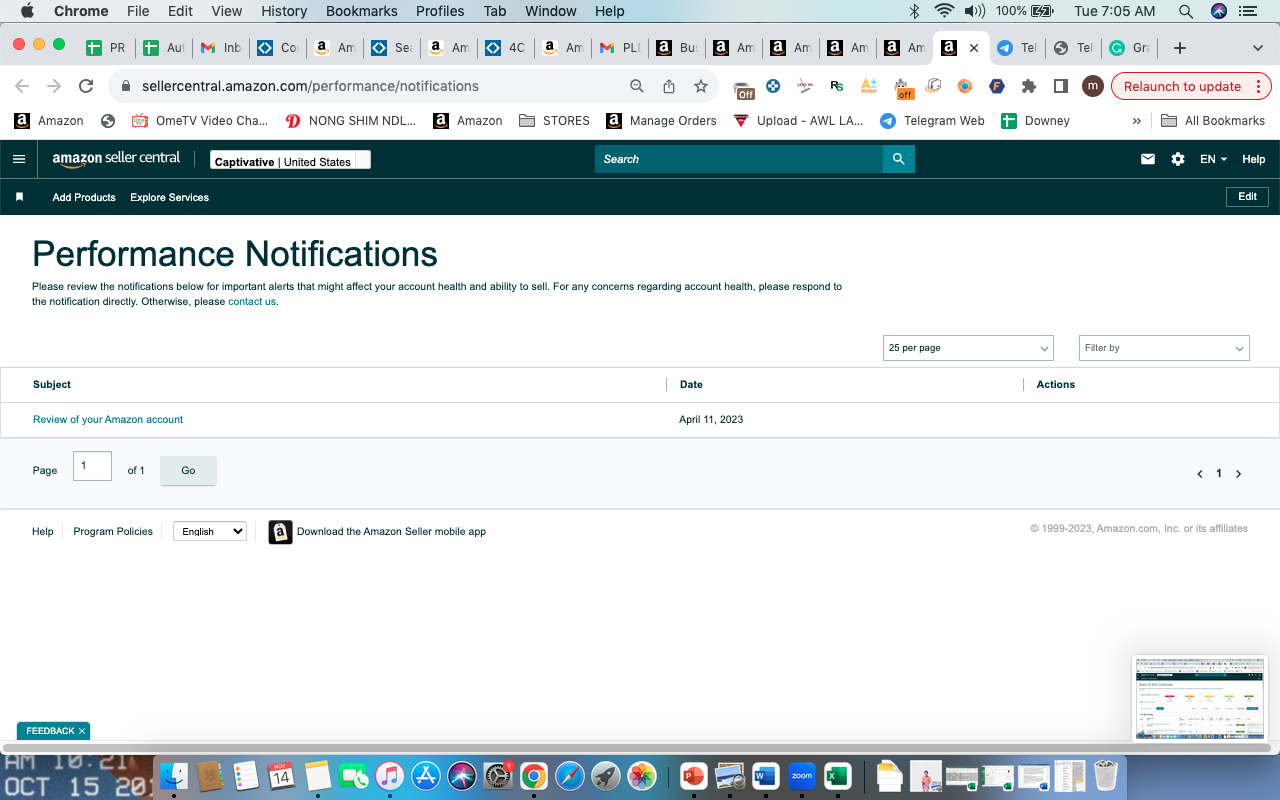Open the Bookmarks menu
1280x800 pixels.
click(x=362, y=11)
